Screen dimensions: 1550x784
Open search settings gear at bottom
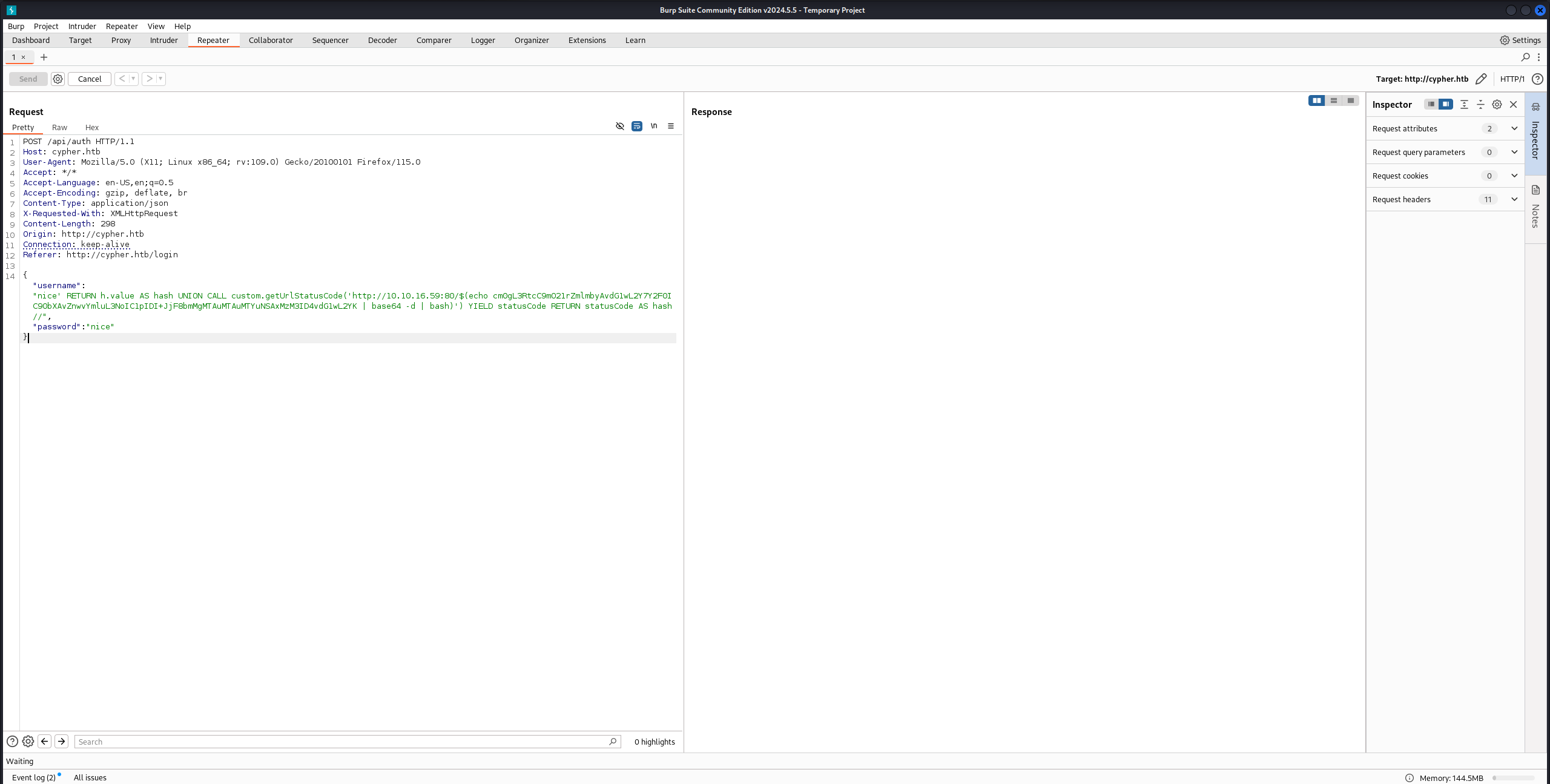click(x=28, y=741)
